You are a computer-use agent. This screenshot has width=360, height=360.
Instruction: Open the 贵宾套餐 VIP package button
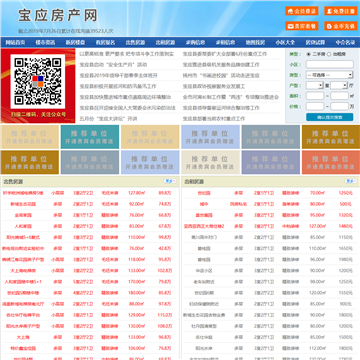(302, 26)
